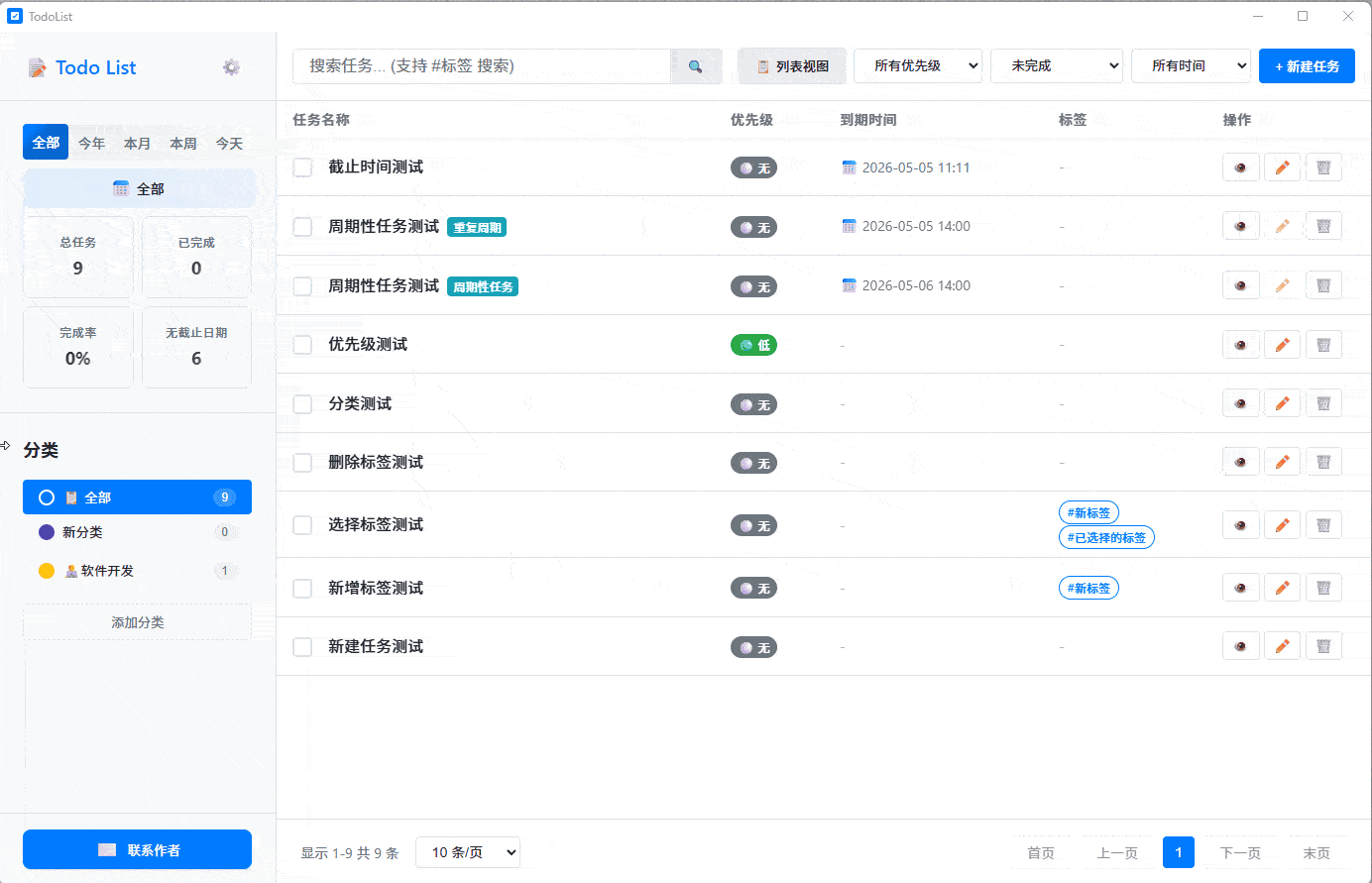Image resolution: width=1372 pixels, height=883 pixels.
Task: Click the 添加分类 button
Action: pyautogui.click(x=138, y=622)
